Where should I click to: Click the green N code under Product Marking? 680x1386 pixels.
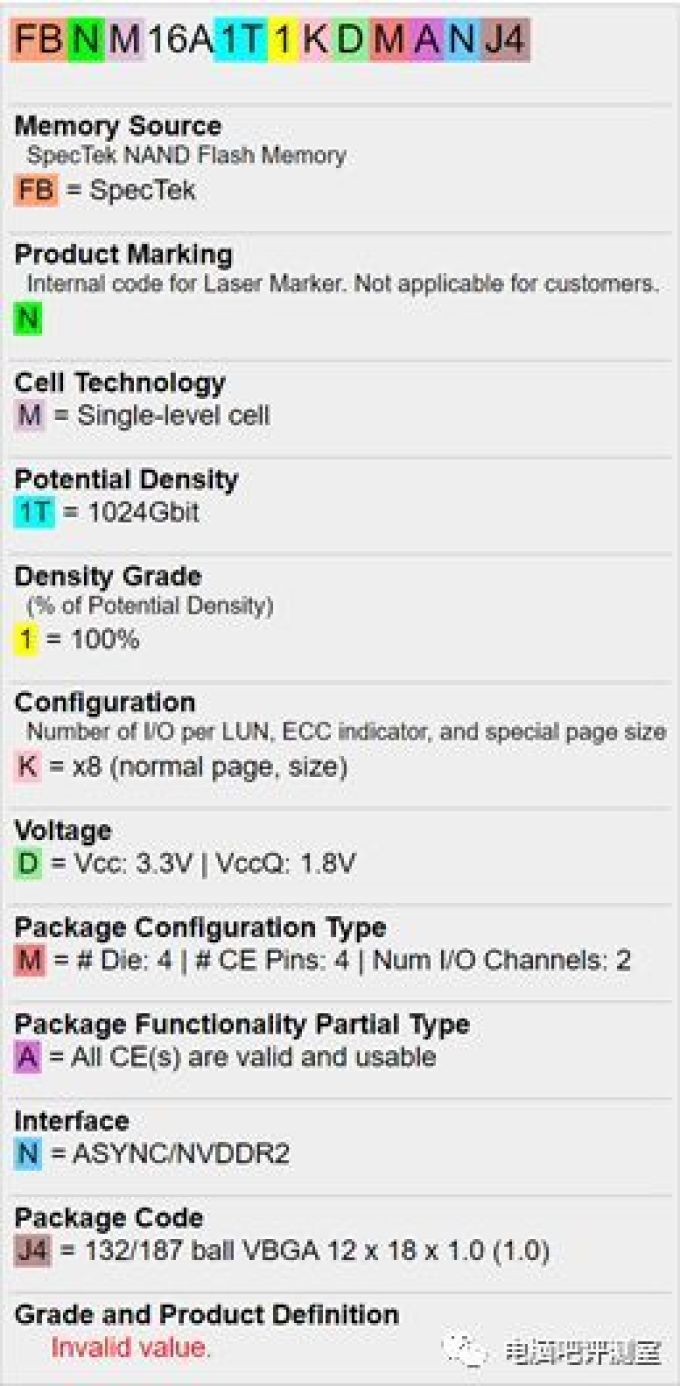28,320
